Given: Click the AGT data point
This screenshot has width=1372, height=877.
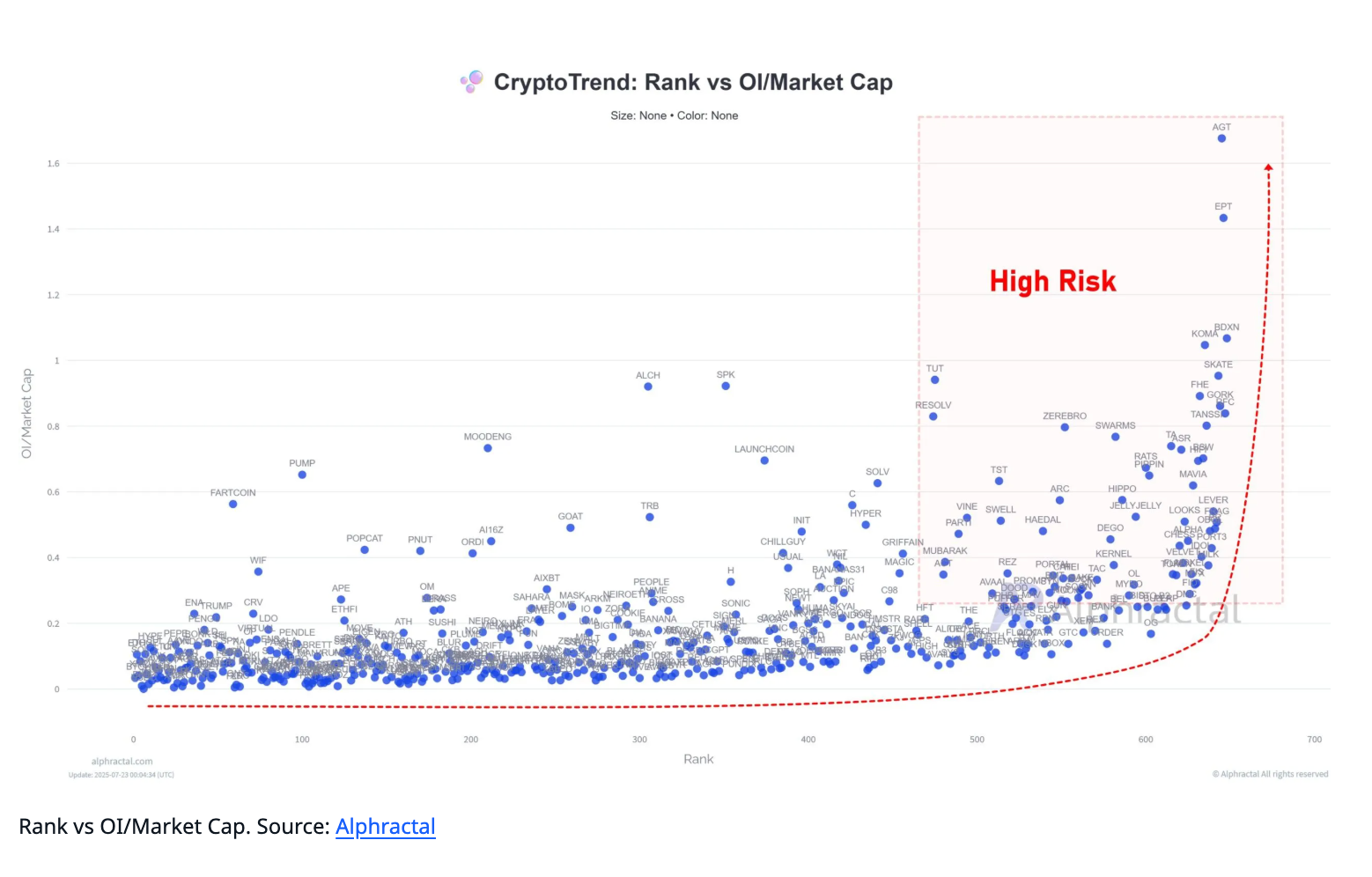Looking at the screenshot, I should [x=1221, y=138].
